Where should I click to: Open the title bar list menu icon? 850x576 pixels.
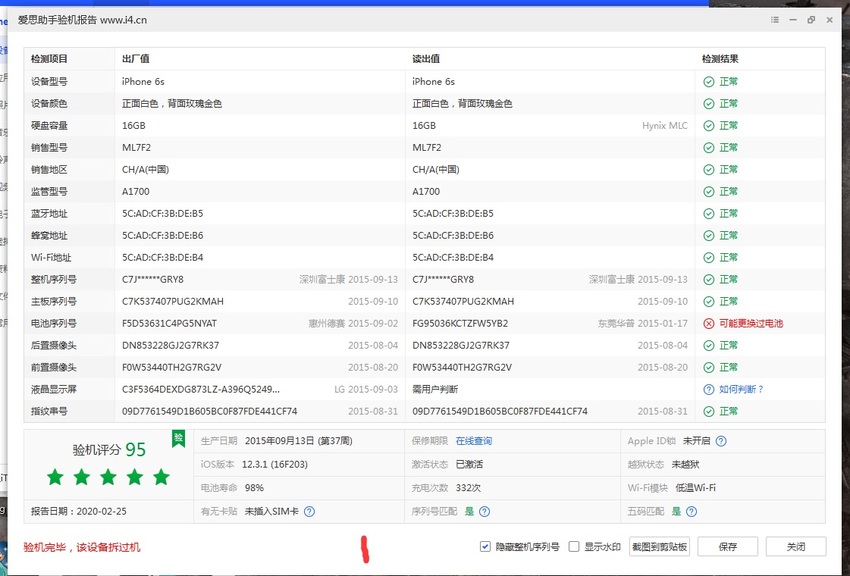775,20
